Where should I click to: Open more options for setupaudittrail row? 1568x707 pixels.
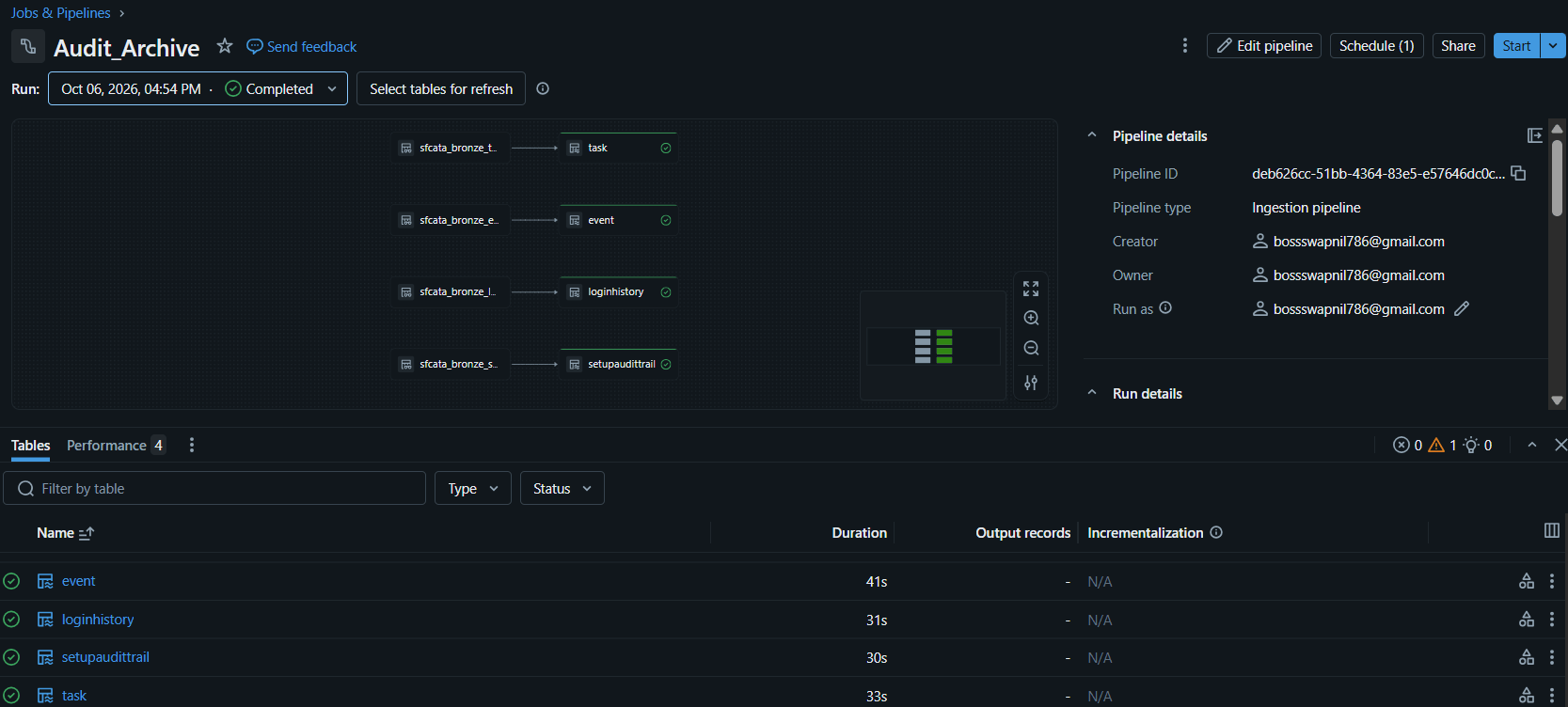pyautogui.click(x=1552, y=657)
